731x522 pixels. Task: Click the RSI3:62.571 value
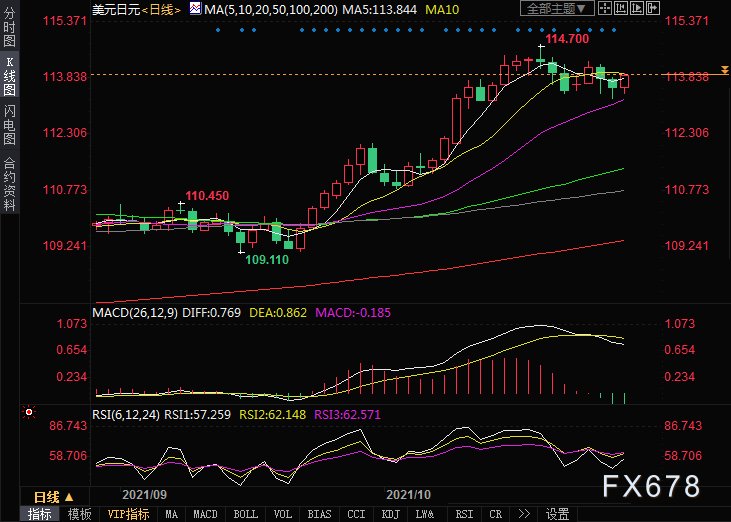tap(347, 414)
